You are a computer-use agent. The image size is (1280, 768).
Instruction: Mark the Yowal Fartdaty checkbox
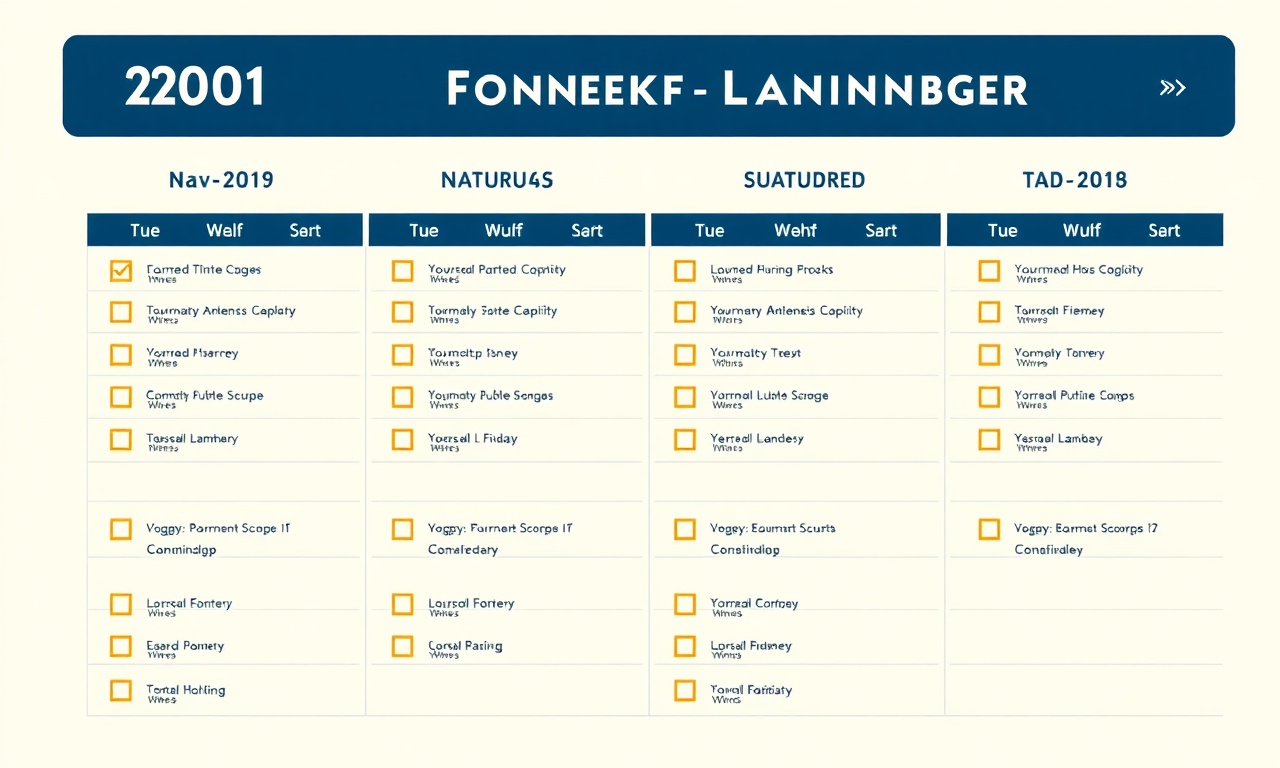coord(684,690)
